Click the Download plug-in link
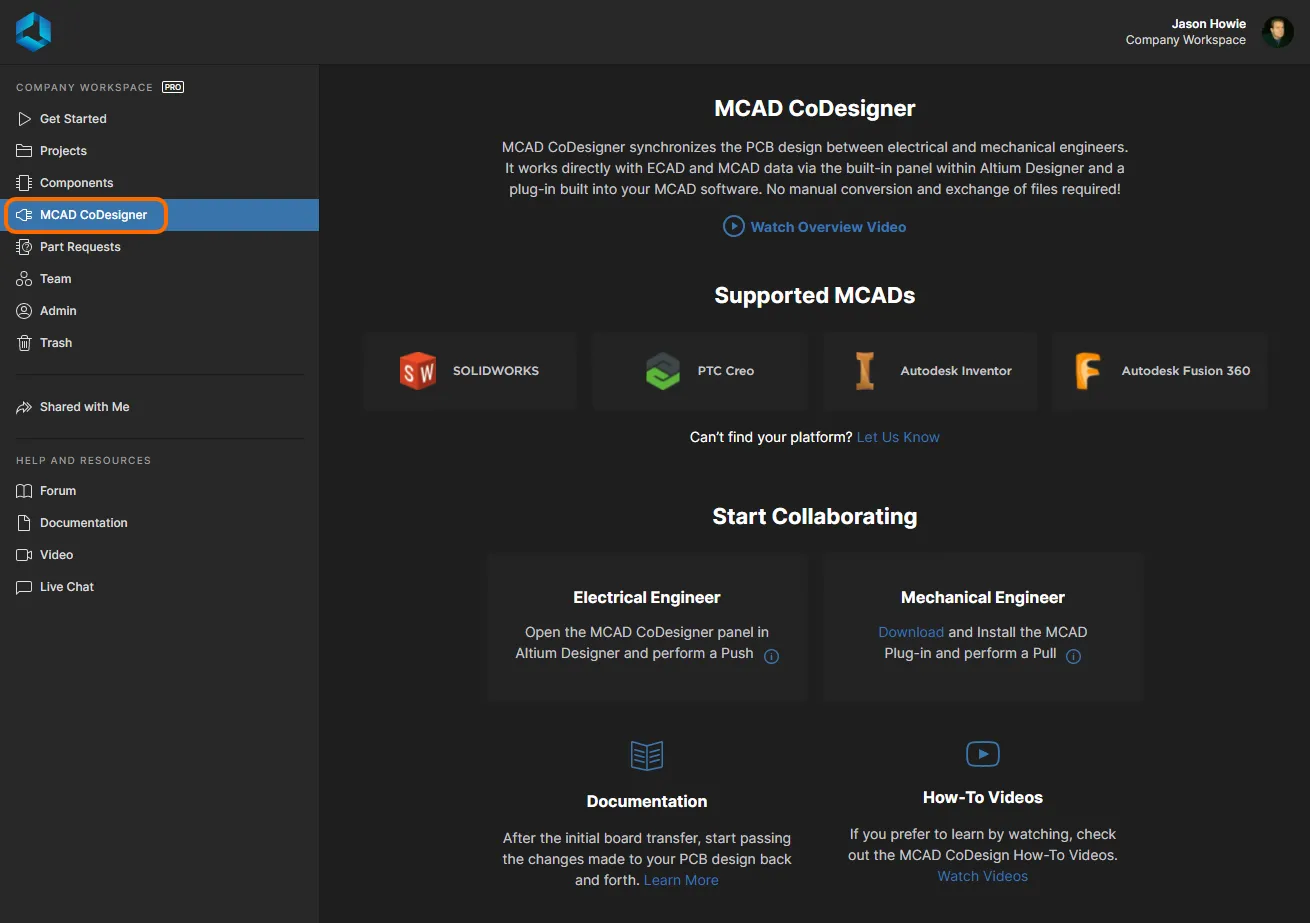This screenshot has height=923, width=1310. tap(911, 632)
